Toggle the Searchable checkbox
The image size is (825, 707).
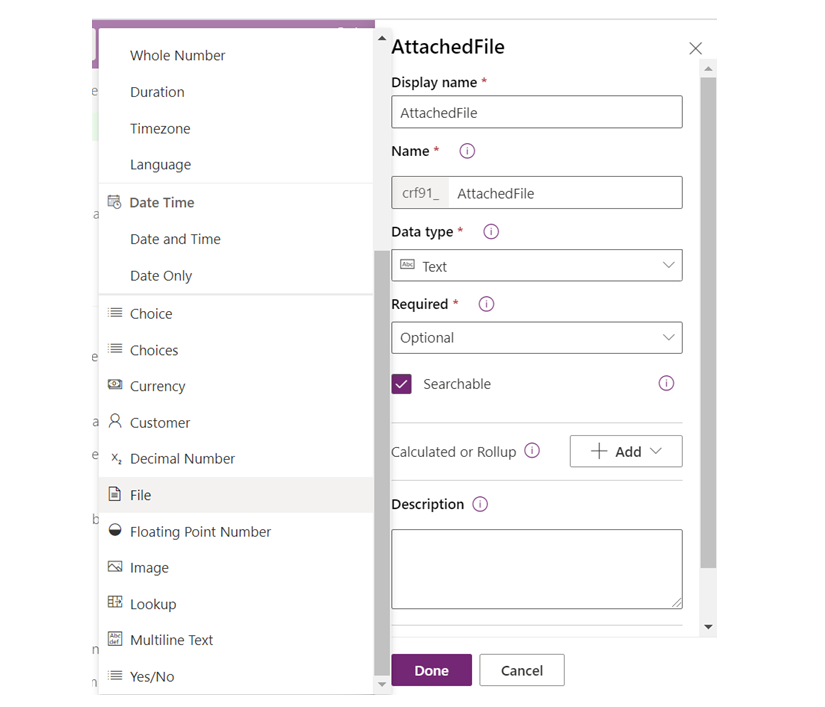(x=401, y=384)
